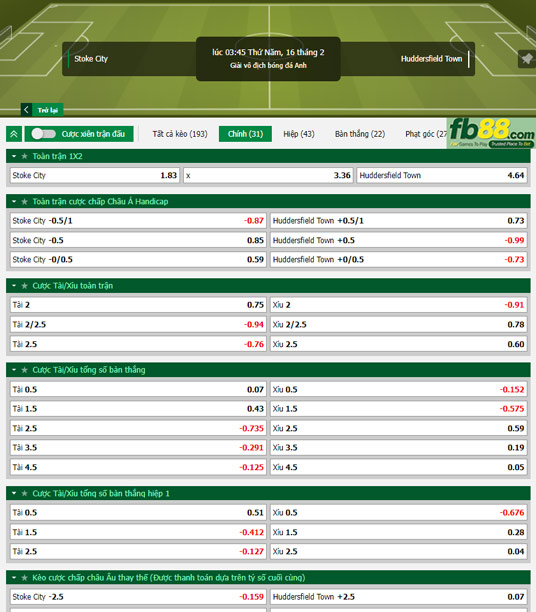Screen dimensions: 536x612
Task: Select Tài 2.5 at -0.76 toàn trận
Action: tap(138, 344)
